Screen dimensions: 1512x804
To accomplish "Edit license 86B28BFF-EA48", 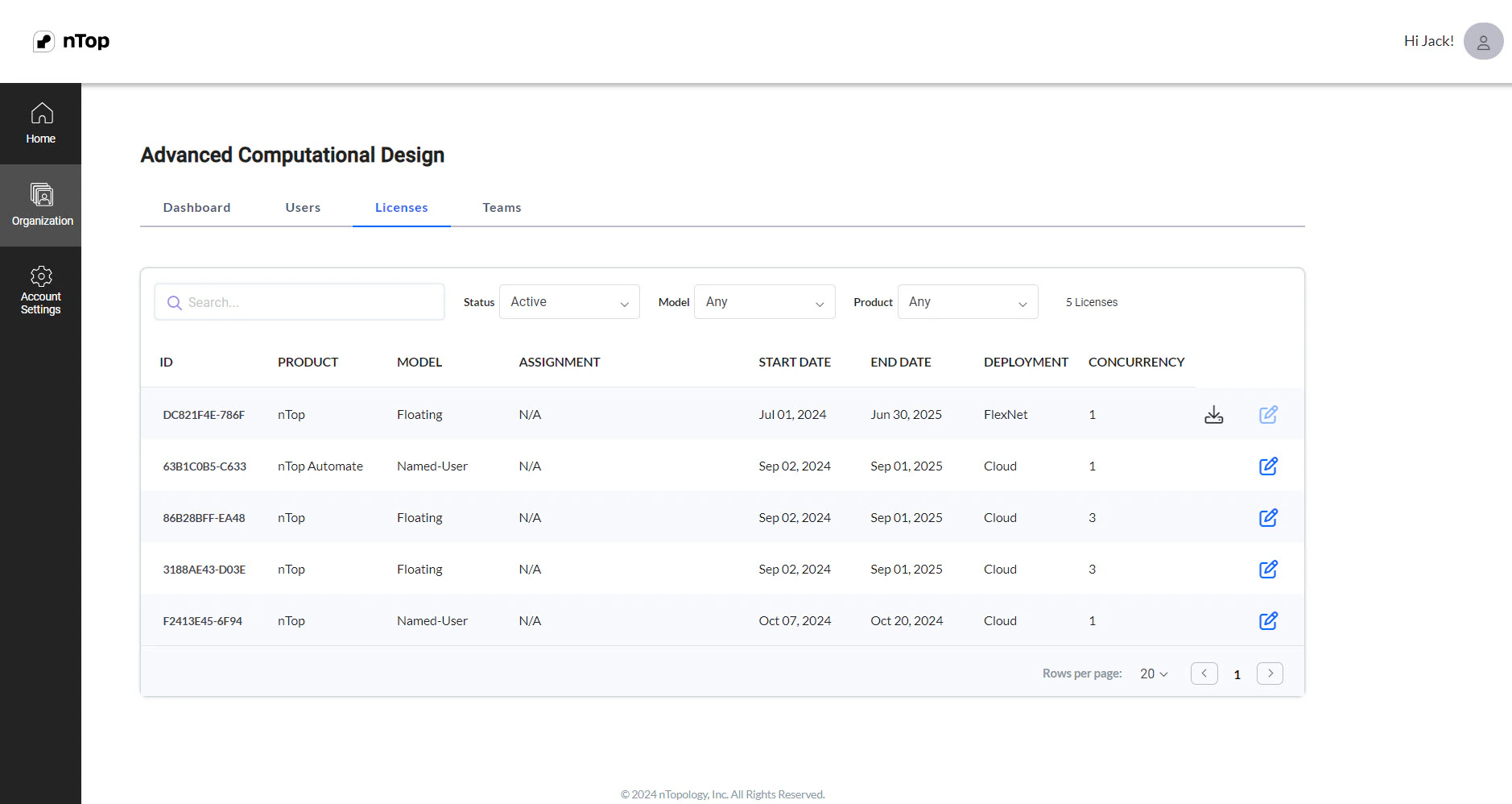I will pos(1268,518).
